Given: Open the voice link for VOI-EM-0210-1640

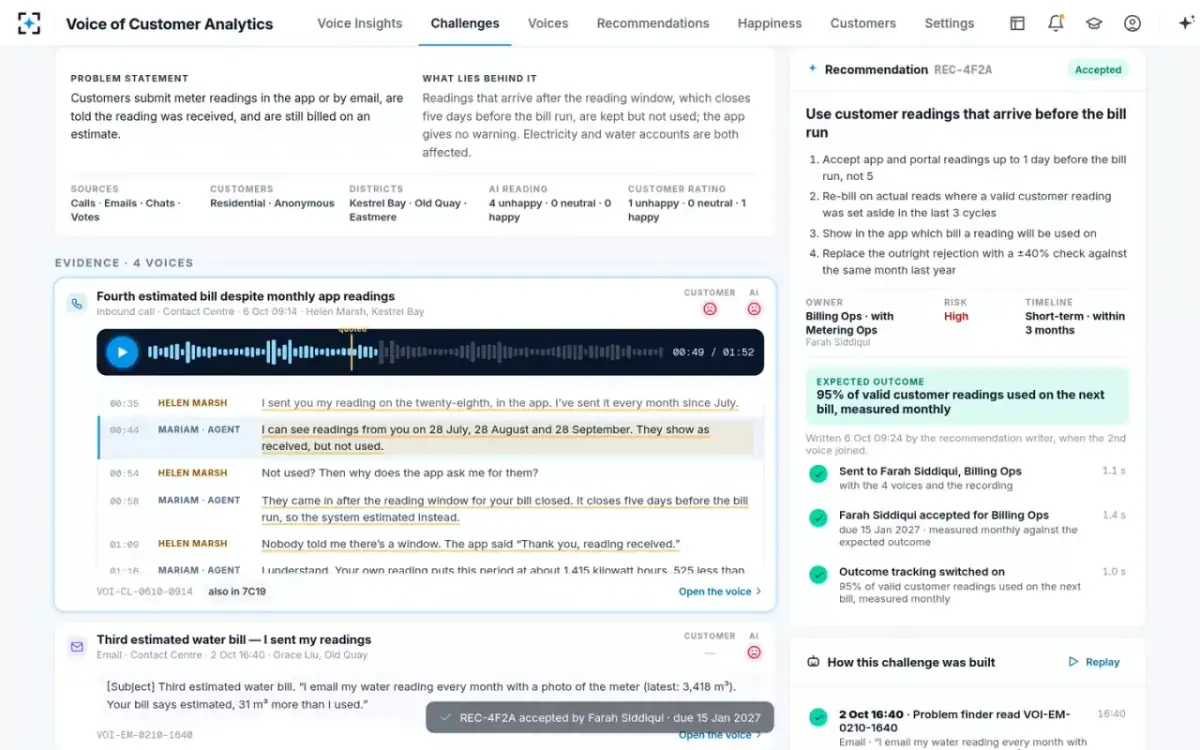Looking at the screenshot, I should point(720,735).
